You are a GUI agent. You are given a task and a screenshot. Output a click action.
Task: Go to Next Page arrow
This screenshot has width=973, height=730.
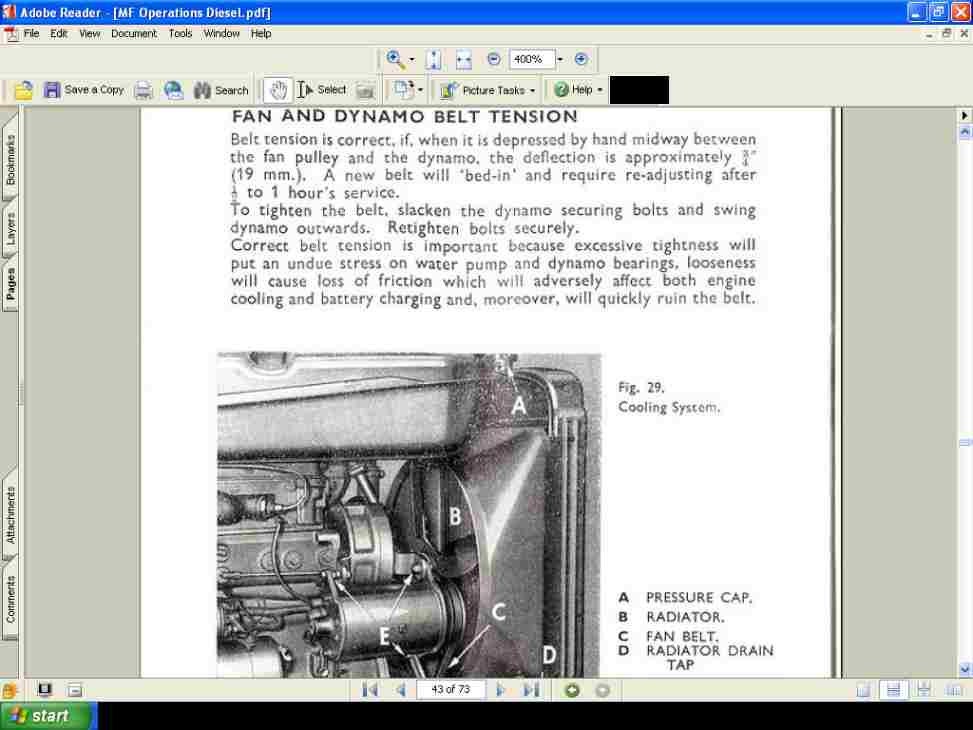(x=500, y=690)
